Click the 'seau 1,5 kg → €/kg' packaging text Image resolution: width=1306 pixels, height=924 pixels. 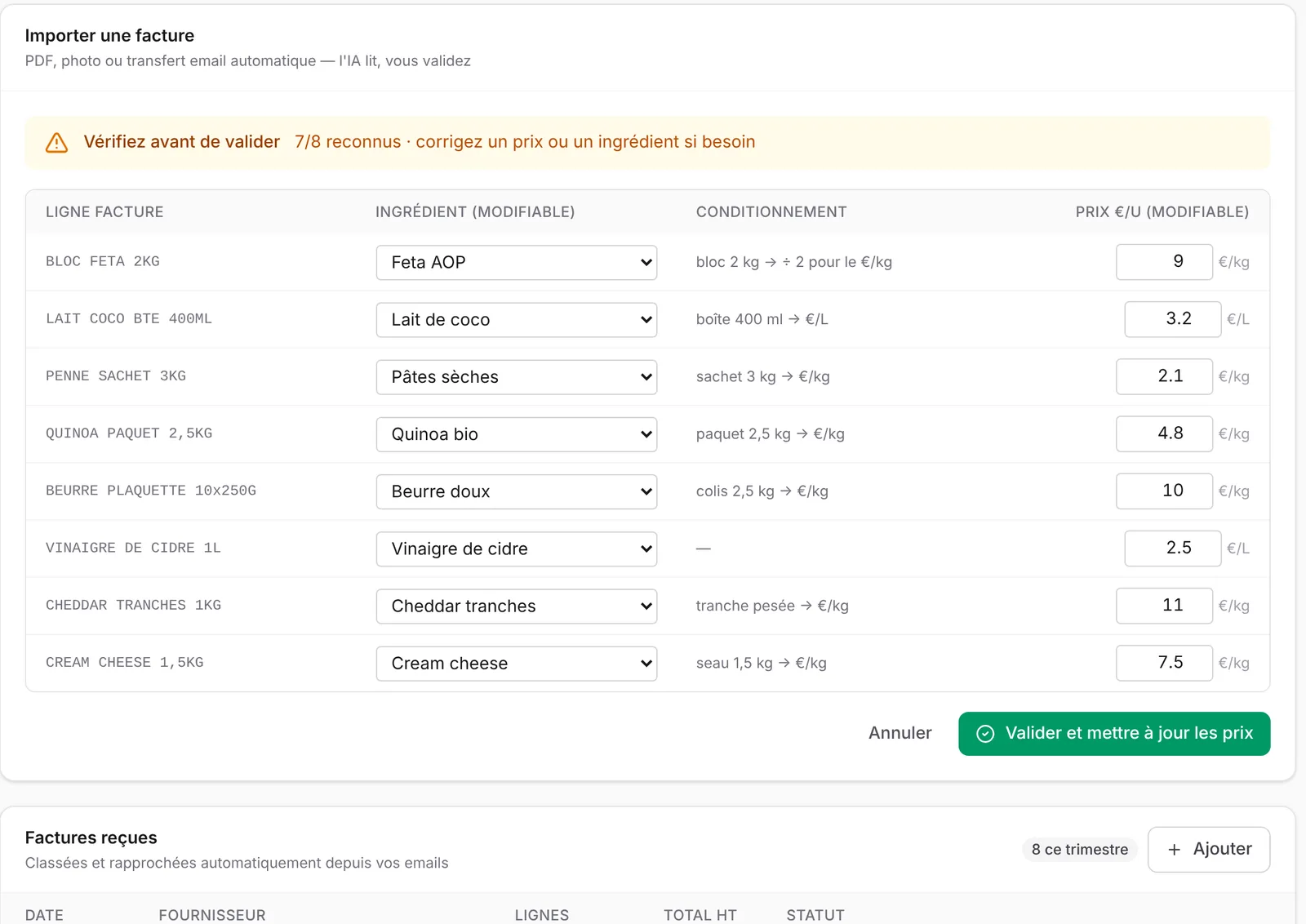(761, 663)
